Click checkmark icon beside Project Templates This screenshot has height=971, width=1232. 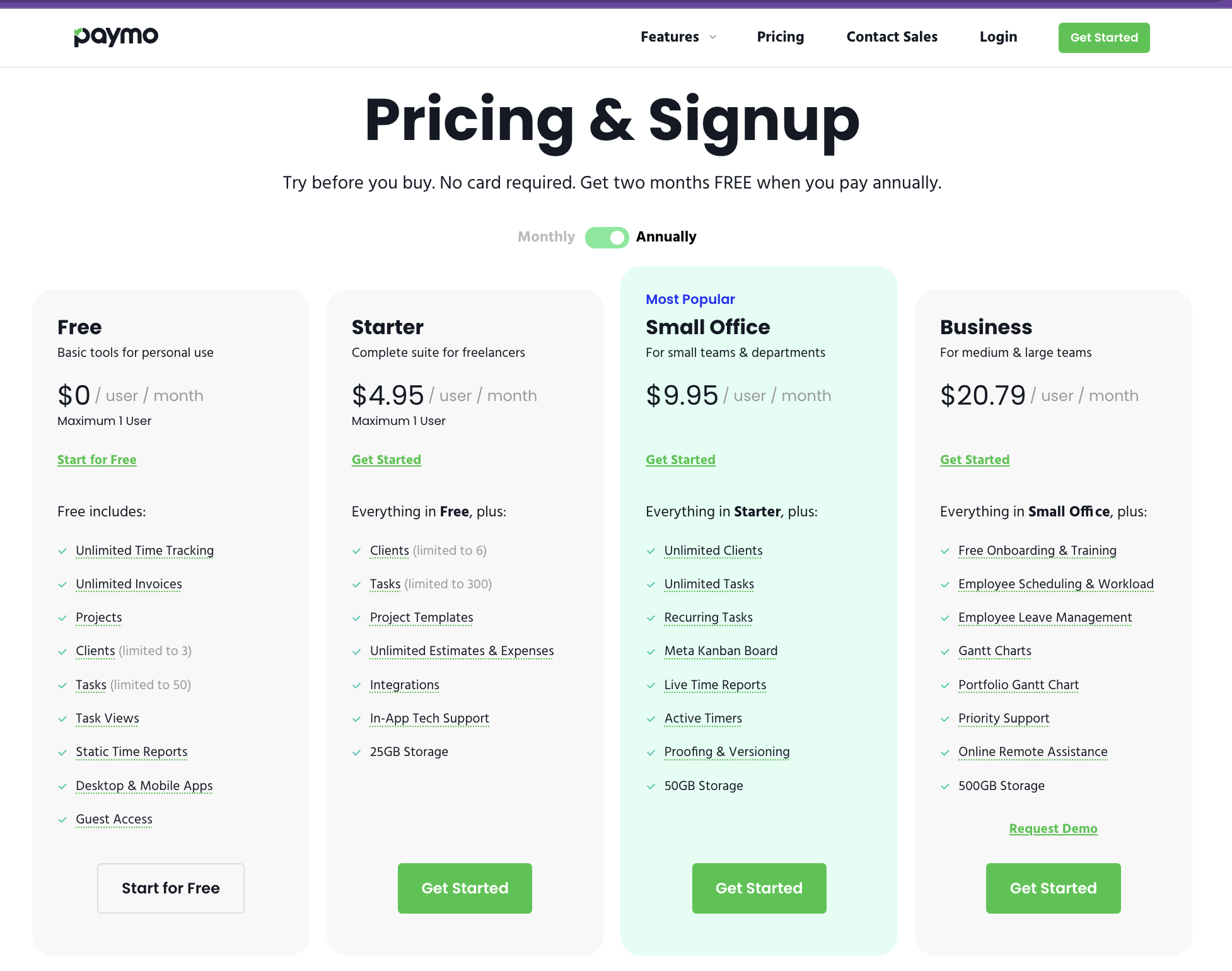pos(357,618)
